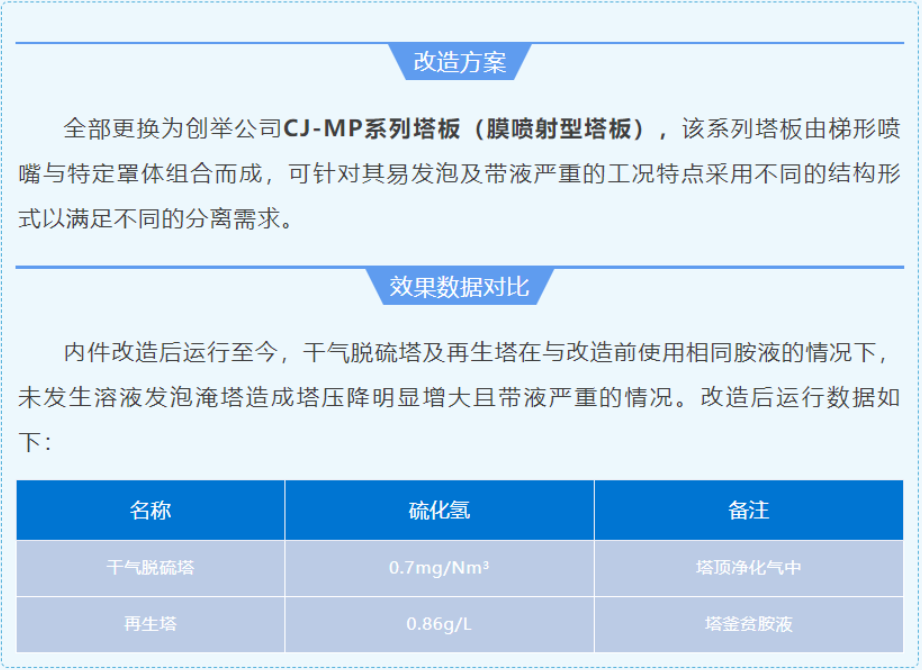Click the 再生塔 table cell
This screenshot has width=922, height=670.
tap(150, 624)
